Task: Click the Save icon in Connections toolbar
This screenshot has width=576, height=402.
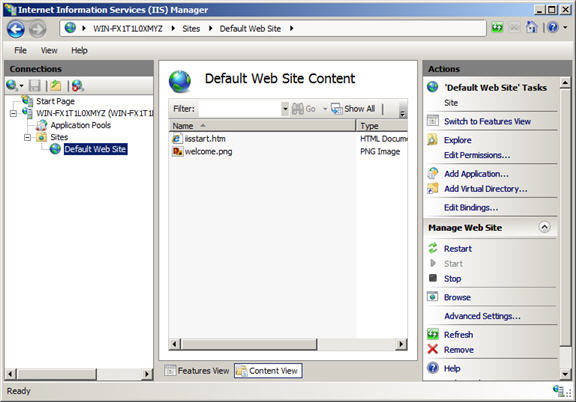Action: click(35, 86)
